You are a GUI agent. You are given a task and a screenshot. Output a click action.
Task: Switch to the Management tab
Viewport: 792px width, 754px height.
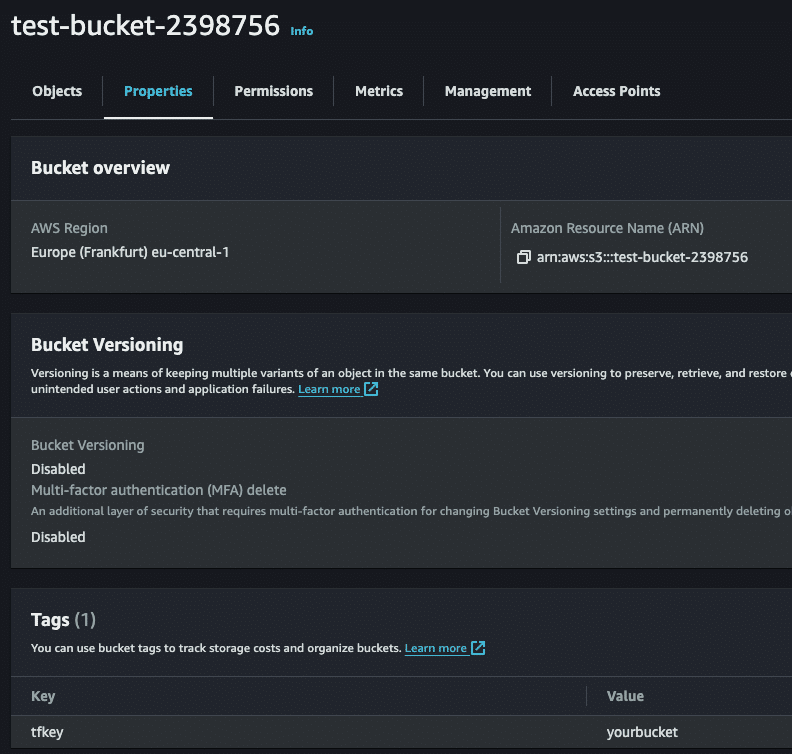click(x=488, y=91)
